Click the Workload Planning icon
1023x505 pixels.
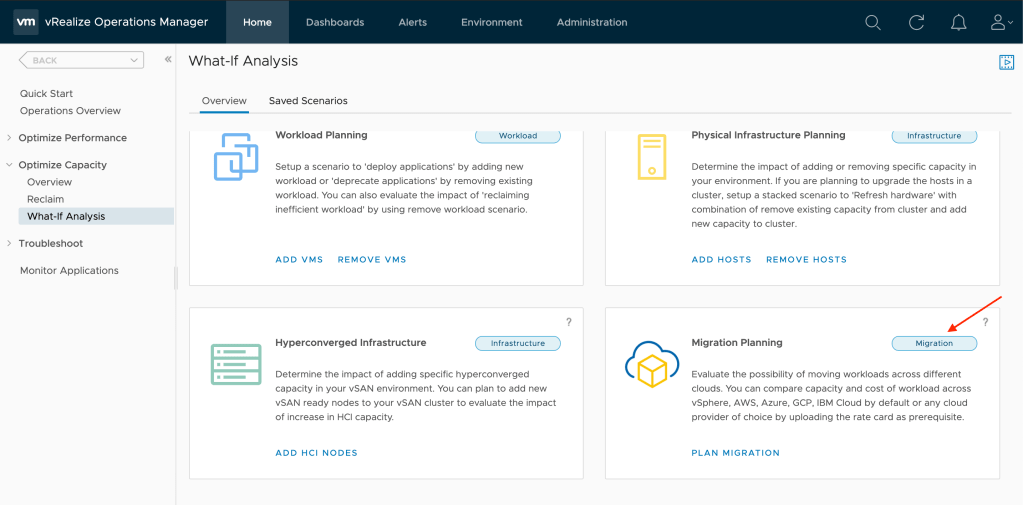tap(236, 157)
